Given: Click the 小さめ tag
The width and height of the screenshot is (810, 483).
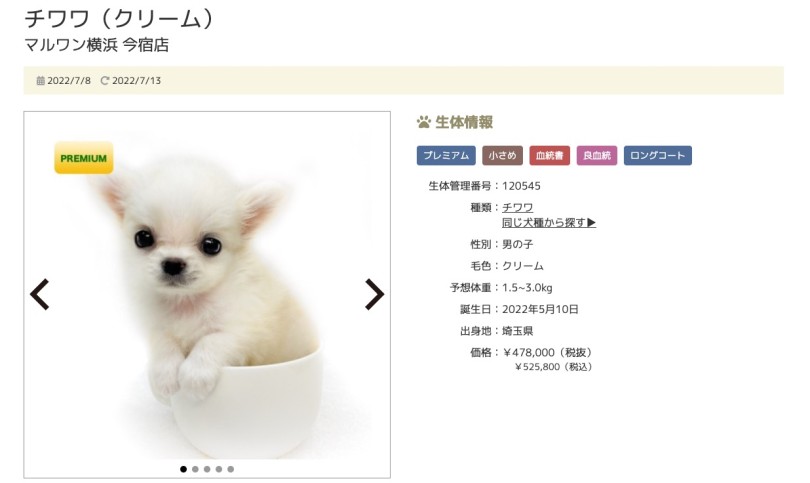Looking at the screenshot, I should [503, 155].
